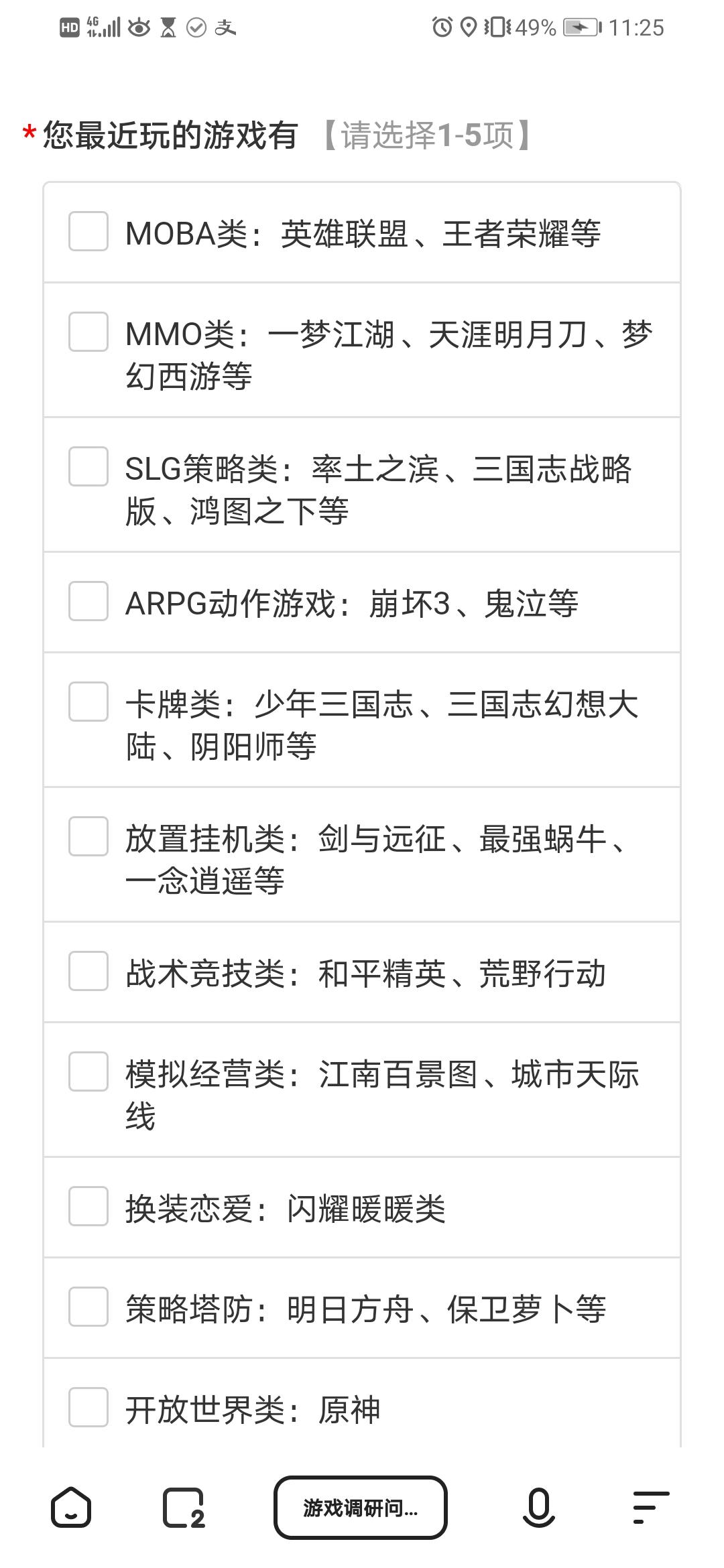Image resolution: width=724 pixels, height=1568 pixels.
Task: Check the MMO类 一梦江湖 checkbox
Action: (x=88, y=332)
